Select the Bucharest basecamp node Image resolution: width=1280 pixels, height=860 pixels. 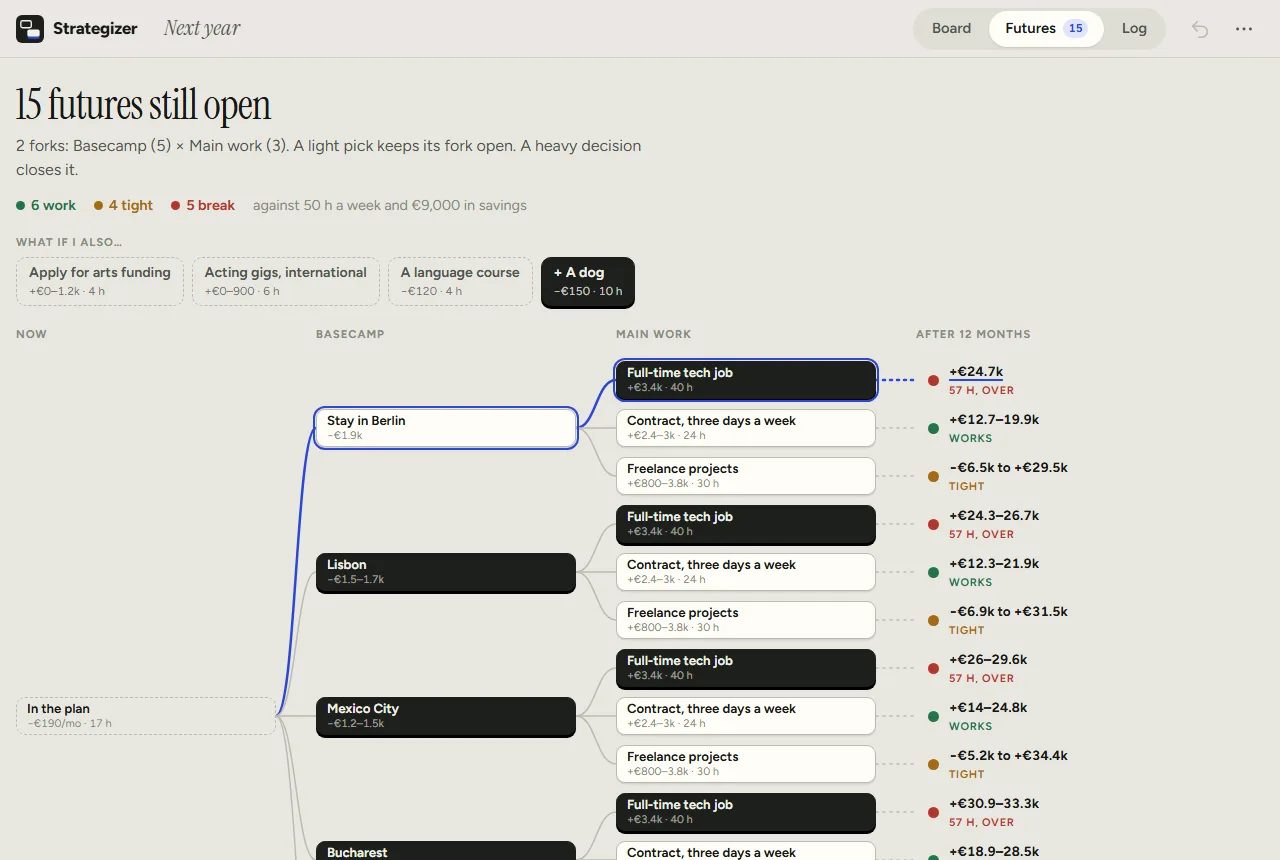pyautogui.click(x=446, y=851)
